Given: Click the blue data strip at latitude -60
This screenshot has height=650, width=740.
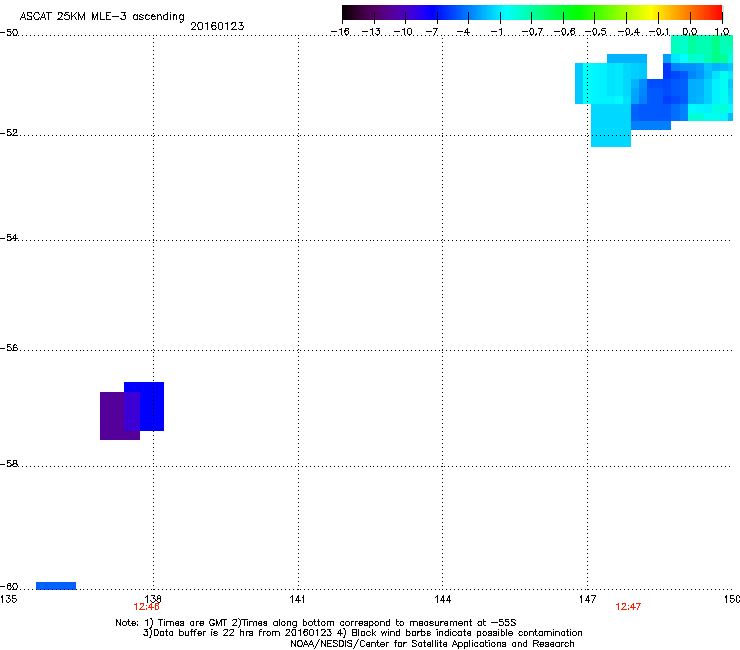Looking at the screenshot, I should 56,586.
